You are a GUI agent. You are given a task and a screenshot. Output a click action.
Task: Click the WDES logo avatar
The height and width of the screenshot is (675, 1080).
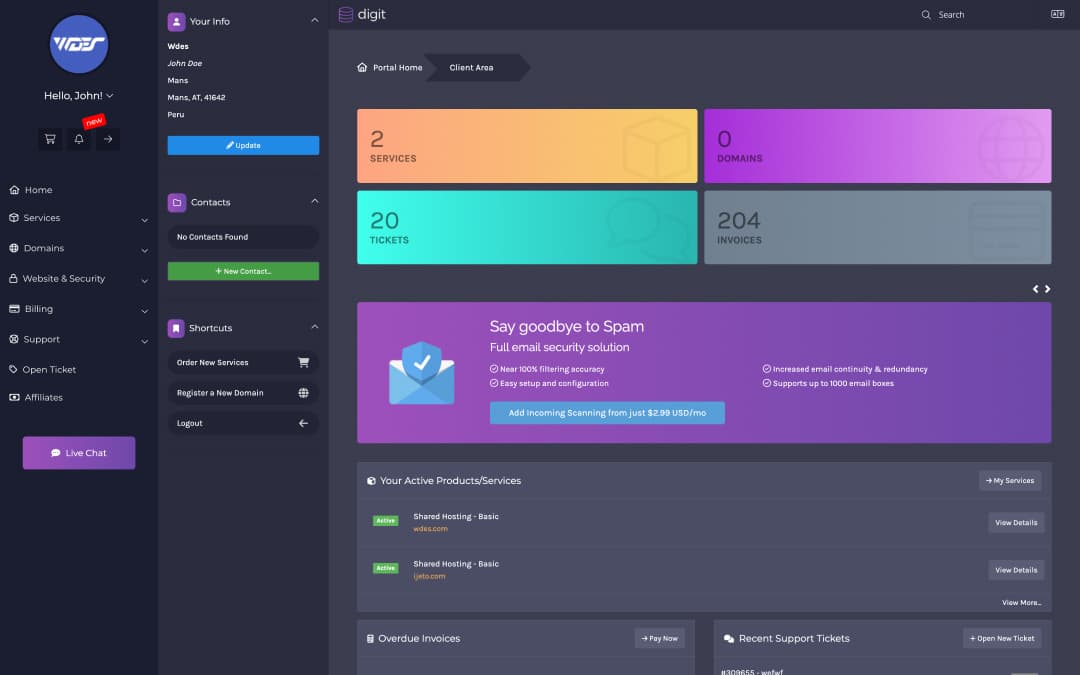[79, 44]
